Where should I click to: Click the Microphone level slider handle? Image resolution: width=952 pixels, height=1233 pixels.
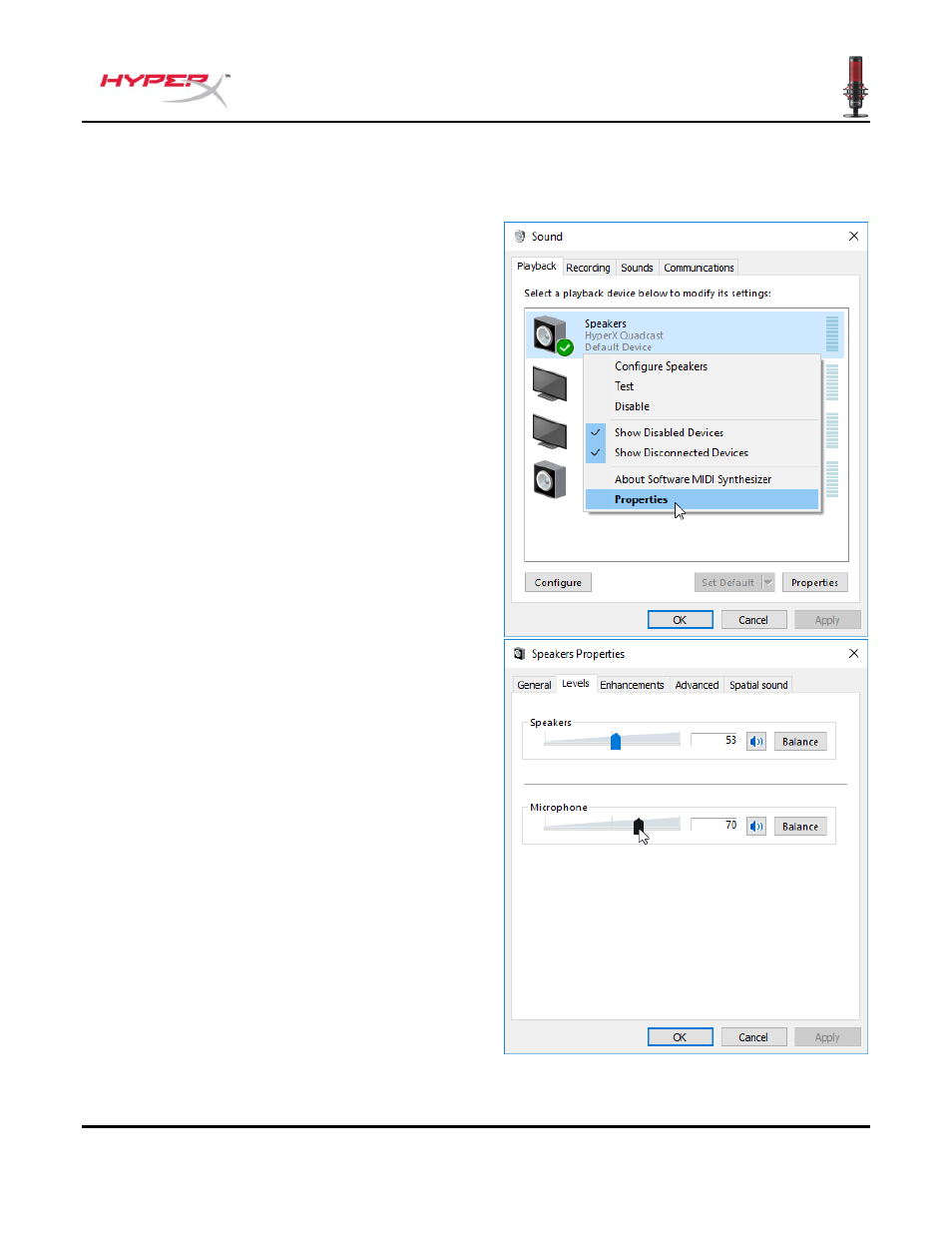(639, 826)
